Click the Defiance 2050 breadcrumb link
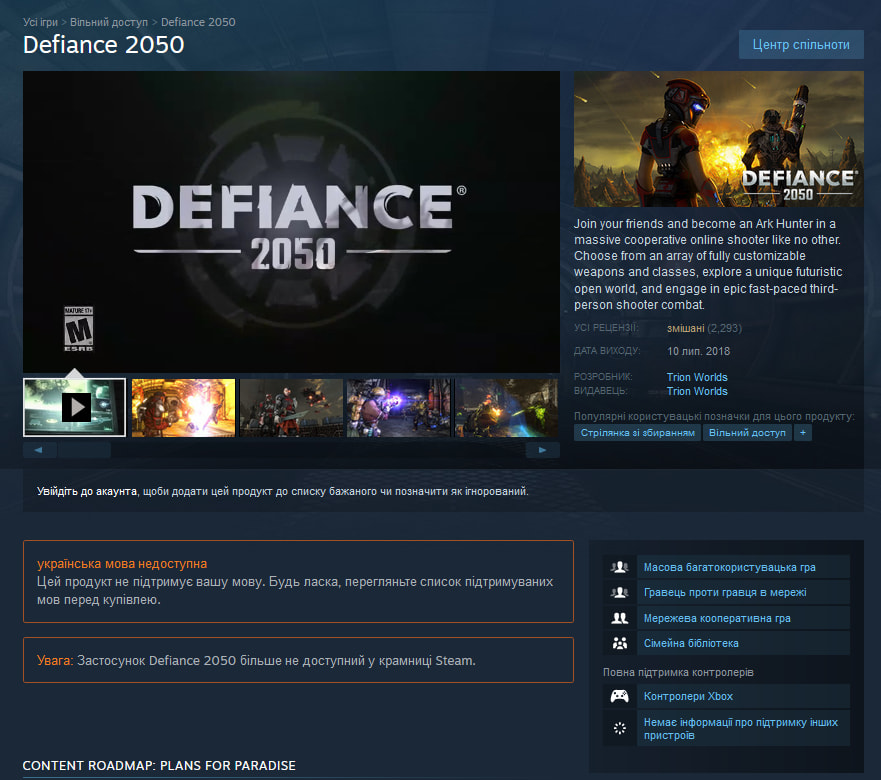The height and width of the screenshot is (780, 881). click(x=198, y=22)
